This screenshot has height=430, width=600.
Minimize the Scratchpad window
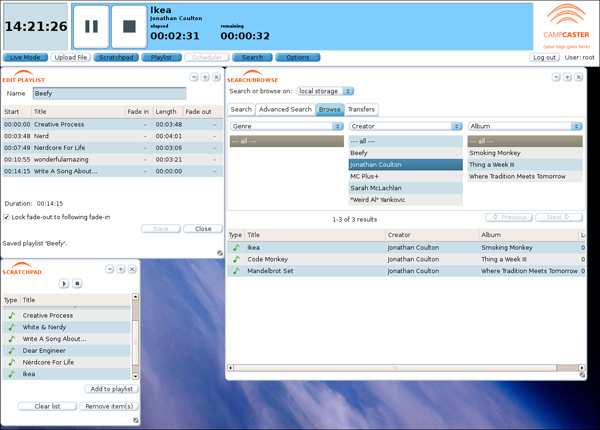click(109, 269)
